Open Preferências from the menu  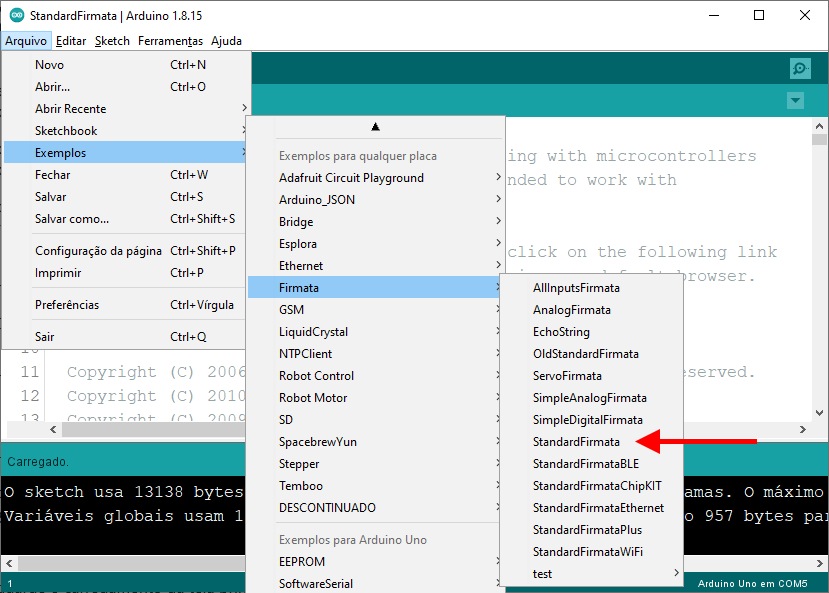125,305
